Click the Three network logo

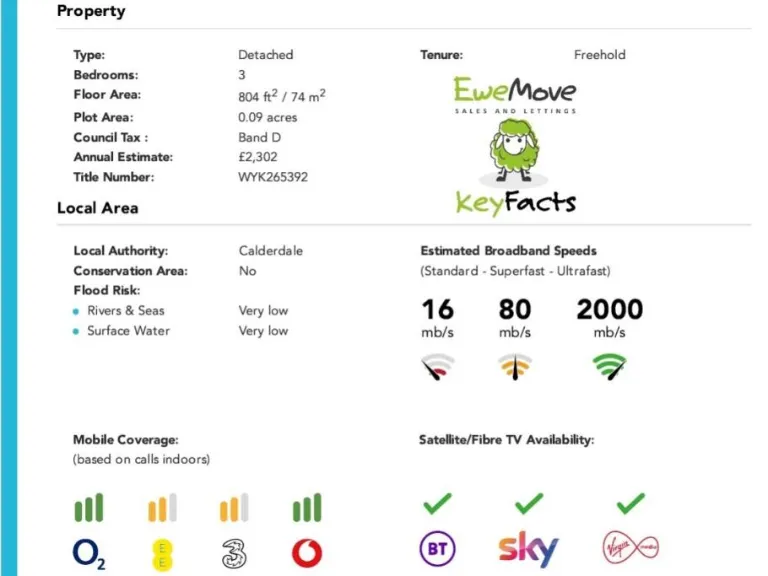pos(234,553)
